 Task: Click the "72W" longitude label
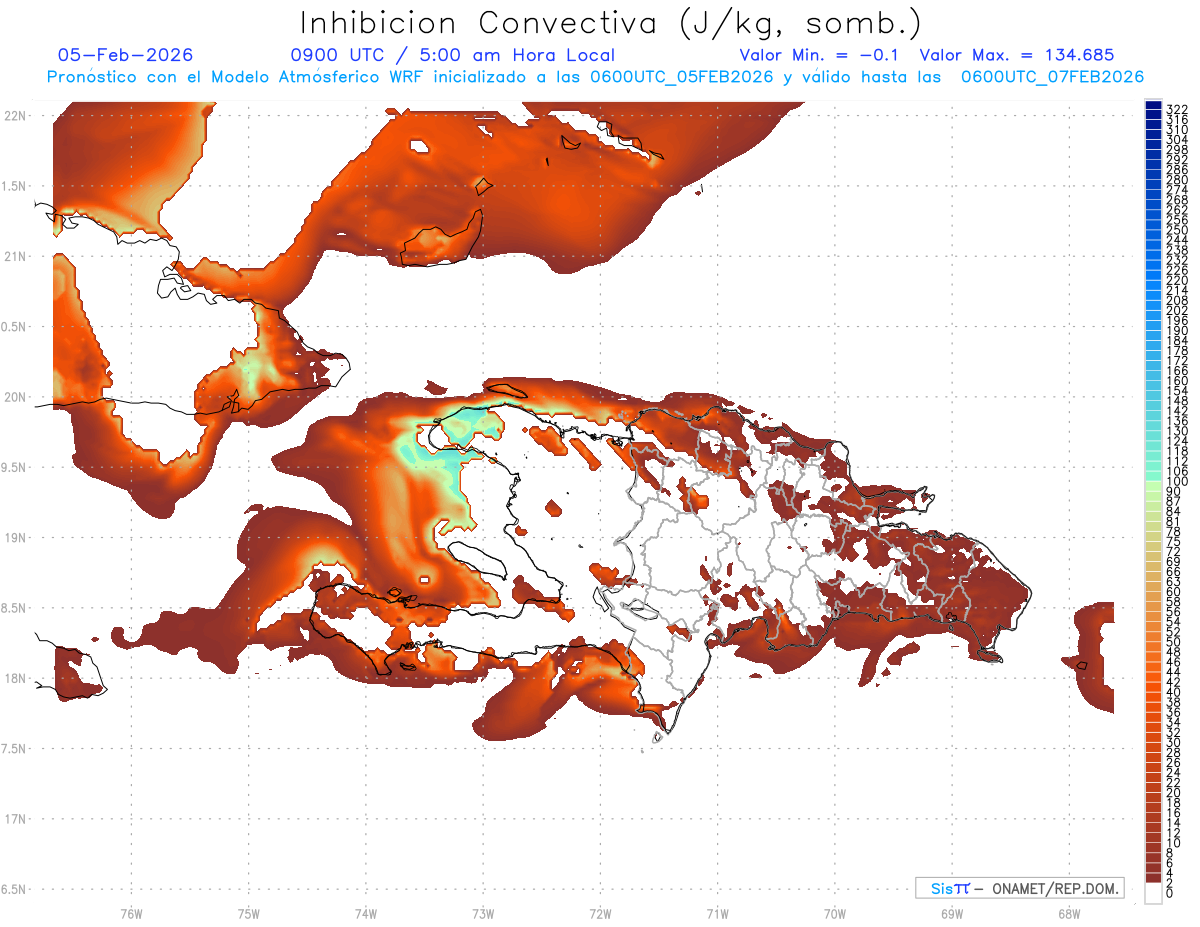[x=600, y=914]
